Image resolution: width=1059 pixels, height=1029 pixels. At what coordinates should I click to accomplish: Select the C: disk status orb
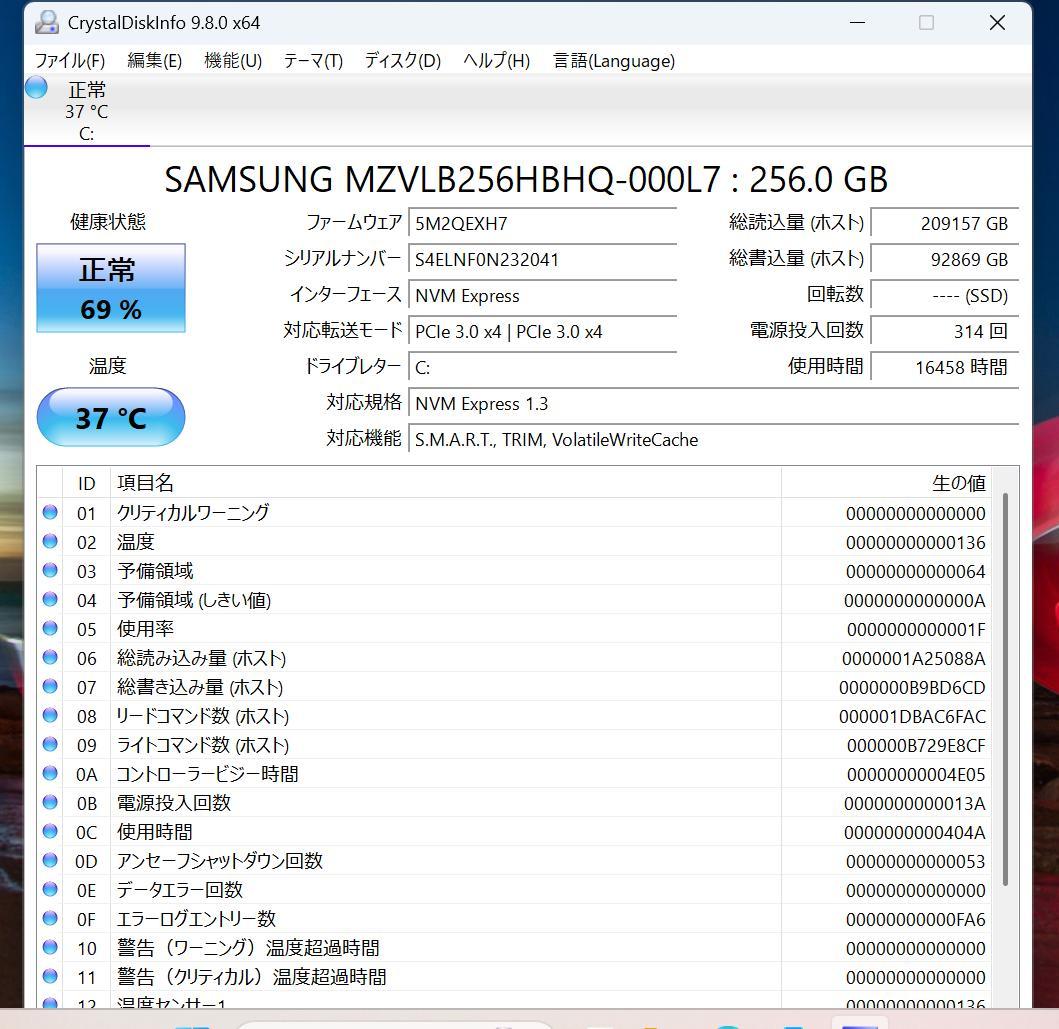point(36,88)
